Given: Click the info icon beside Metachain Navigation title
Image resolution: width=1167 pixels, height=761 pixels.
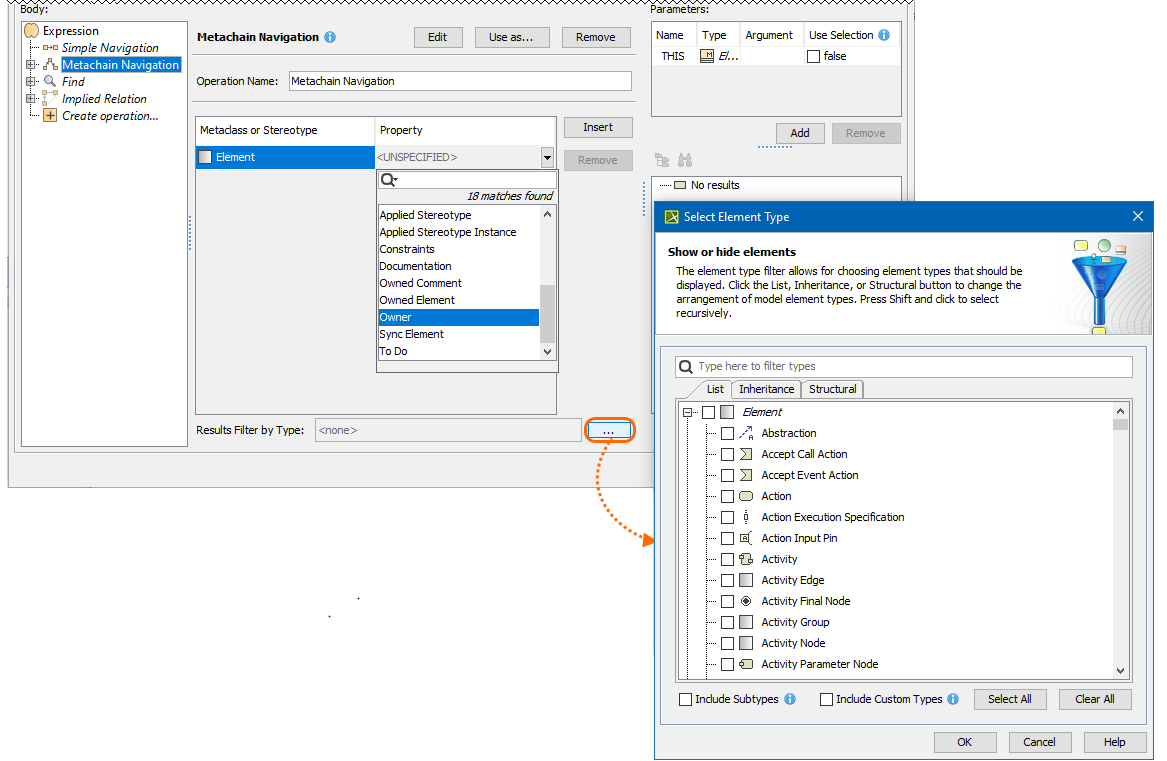Looking at the screenshot, I should 330,37.
